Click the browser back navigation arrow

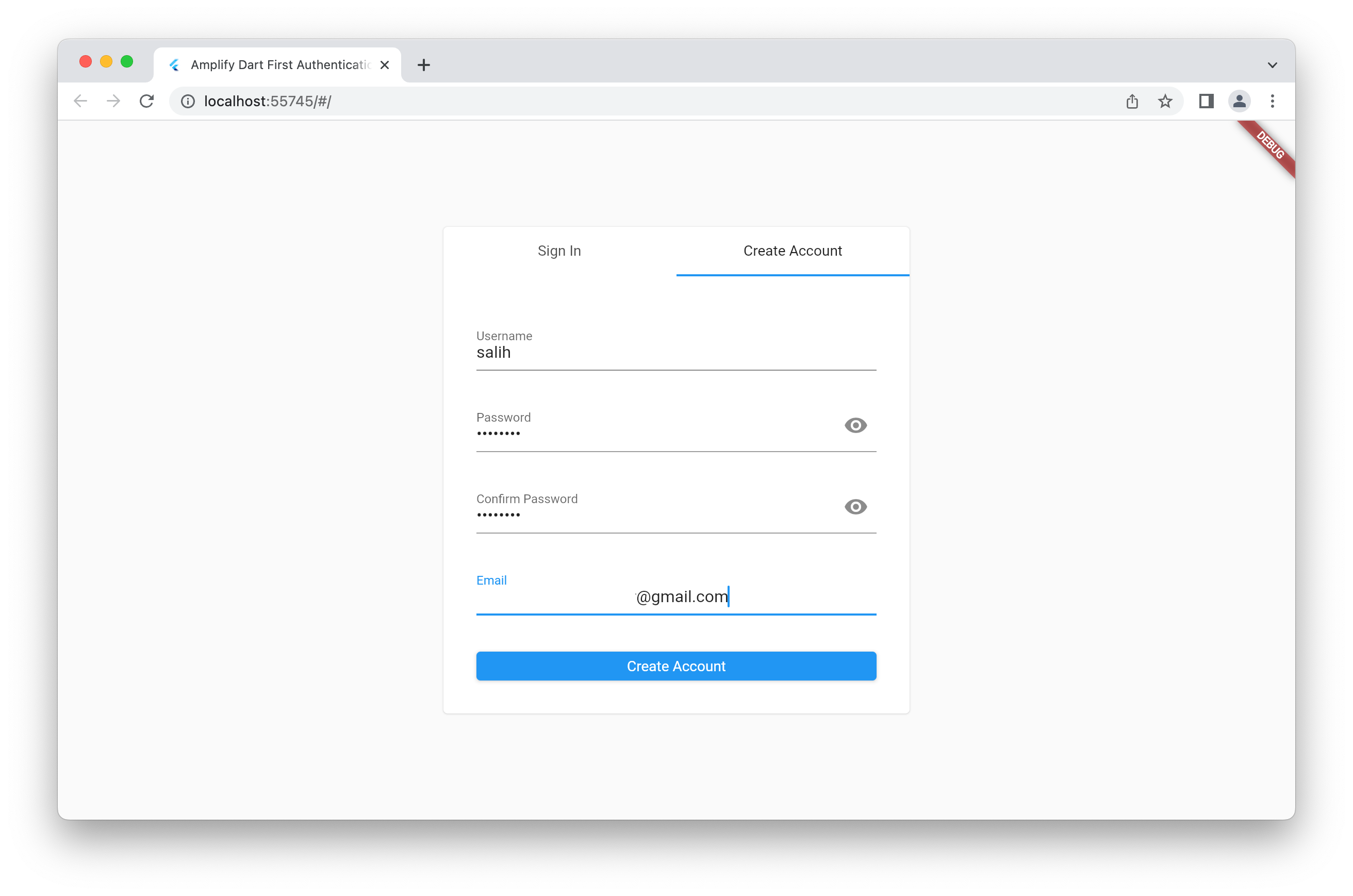[x=80, y=101]
